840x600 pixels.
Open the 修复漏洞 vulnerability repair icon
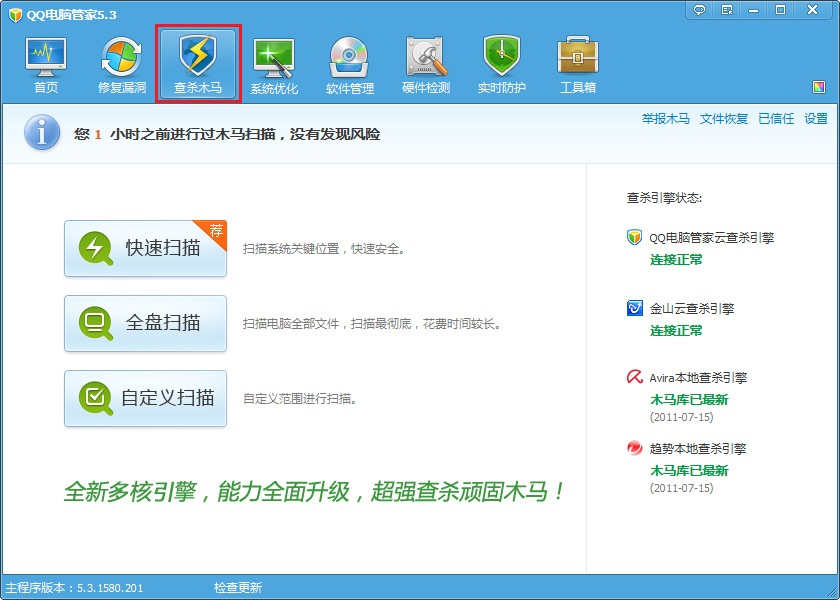(122, 65)
